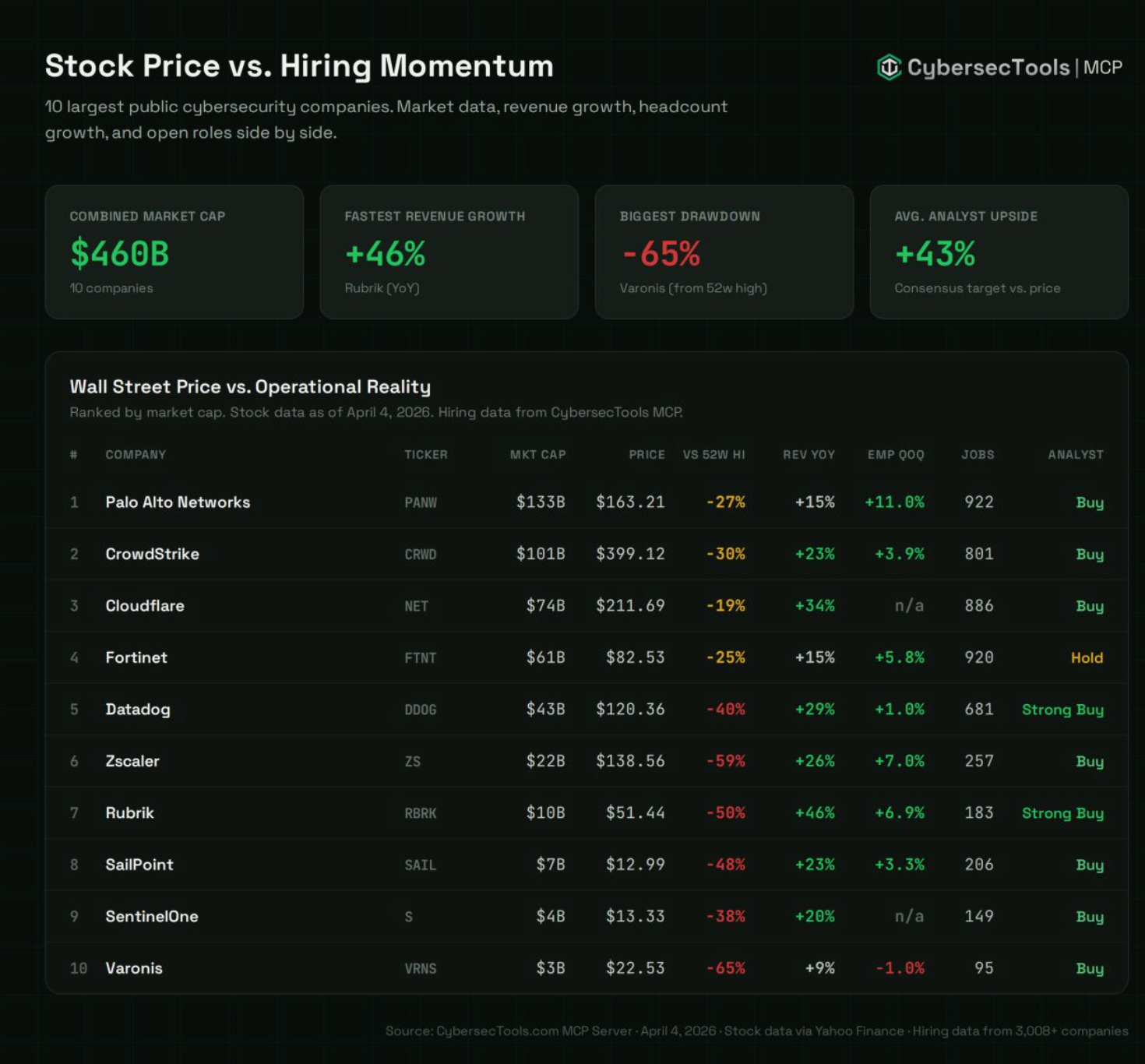Click the Stock Price vs. Hiring Momentum title
The image size is (1145, 1064).
click(x=299, y=65)
